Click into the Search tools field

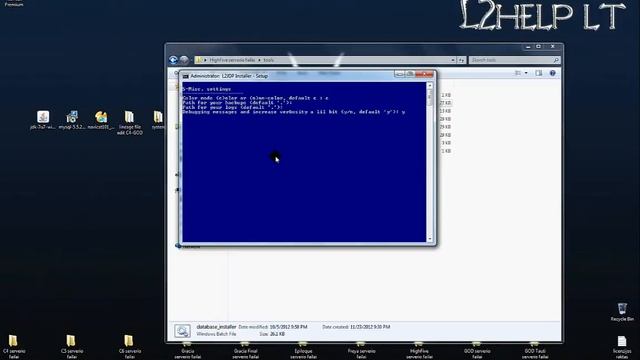pyautogui.click(x=514, y=60)
